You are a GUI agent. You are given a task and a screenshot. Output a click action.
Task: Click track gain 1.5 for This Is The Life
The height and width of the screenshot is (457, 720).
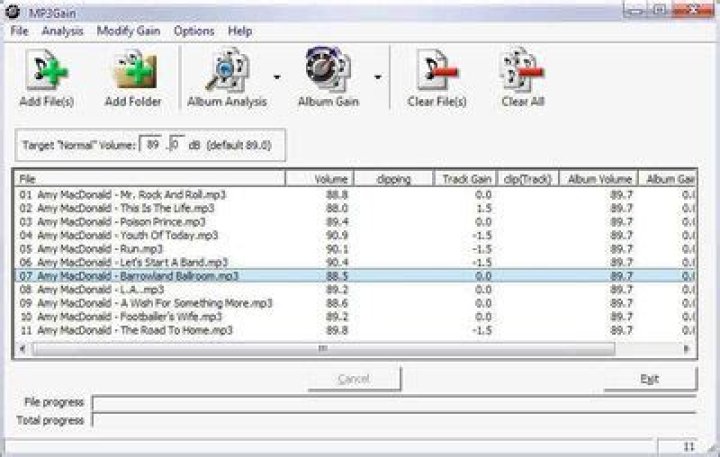point(484,208)
